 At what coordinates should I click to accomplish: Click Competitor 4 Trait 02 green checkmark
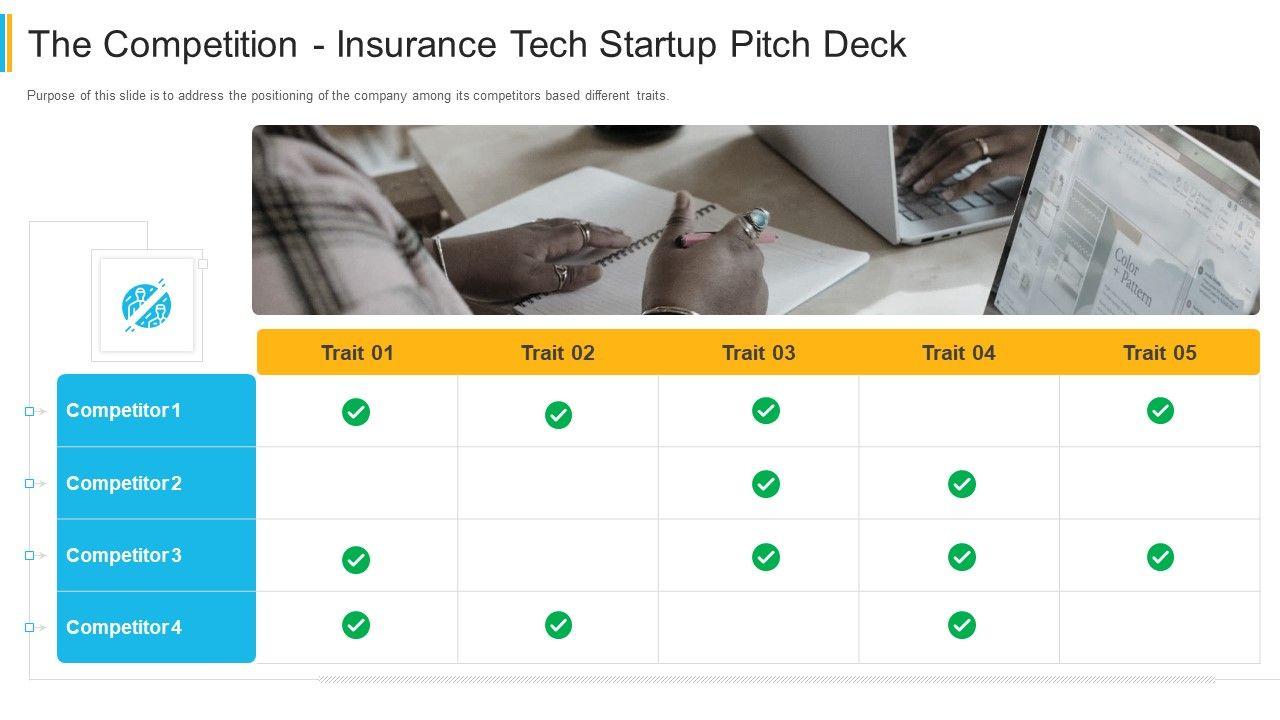(558, 625)
